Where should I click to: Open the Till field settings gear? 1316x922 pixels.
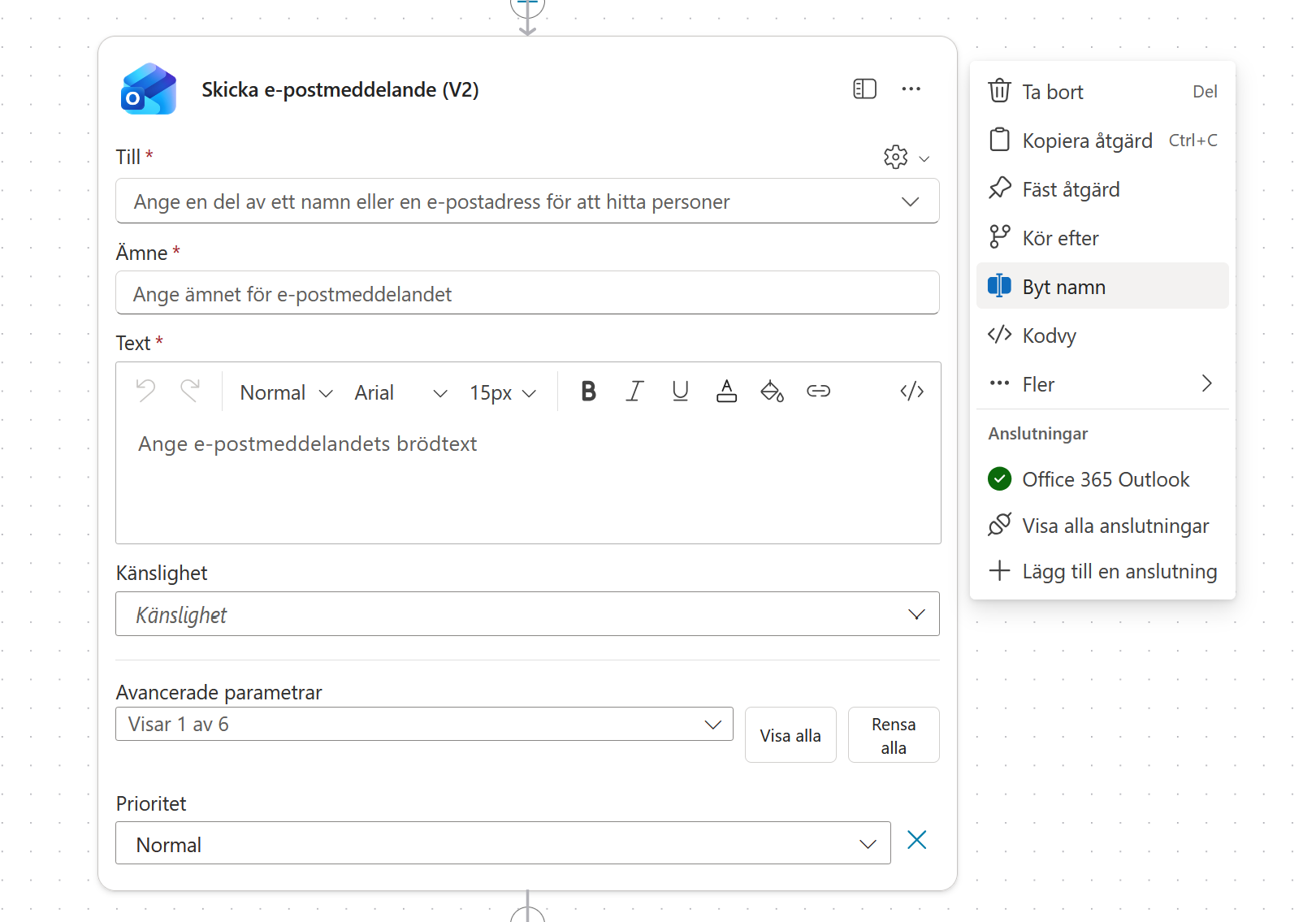(895, 157)
